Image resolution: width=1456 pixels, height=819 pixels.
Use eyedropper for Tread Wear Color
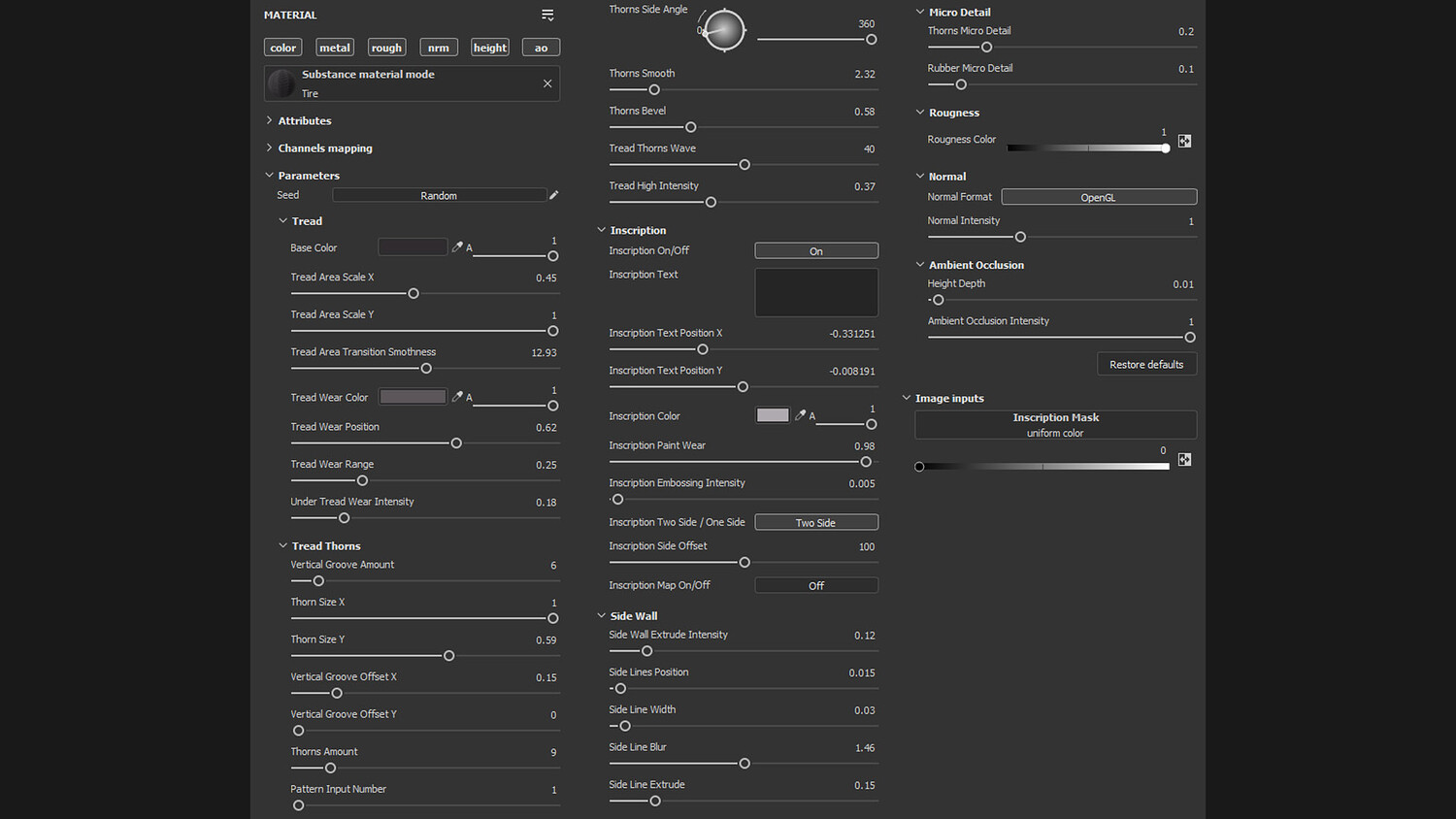[457, 396]
